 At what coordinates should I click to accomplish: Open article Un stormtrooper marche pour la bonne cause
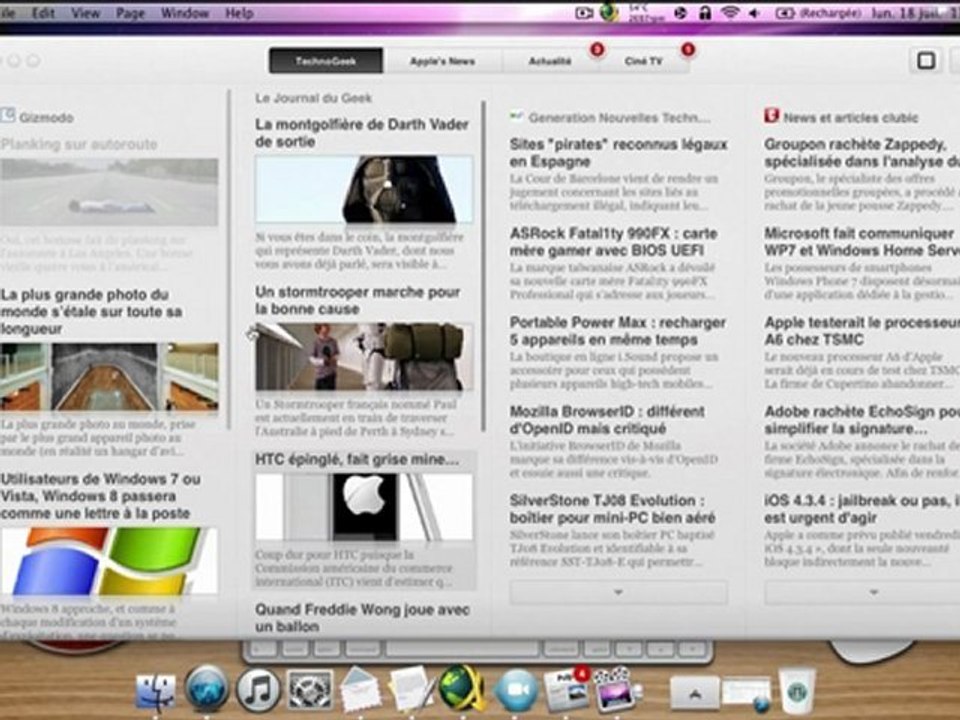pyautogui.click(x=358, y=300)
